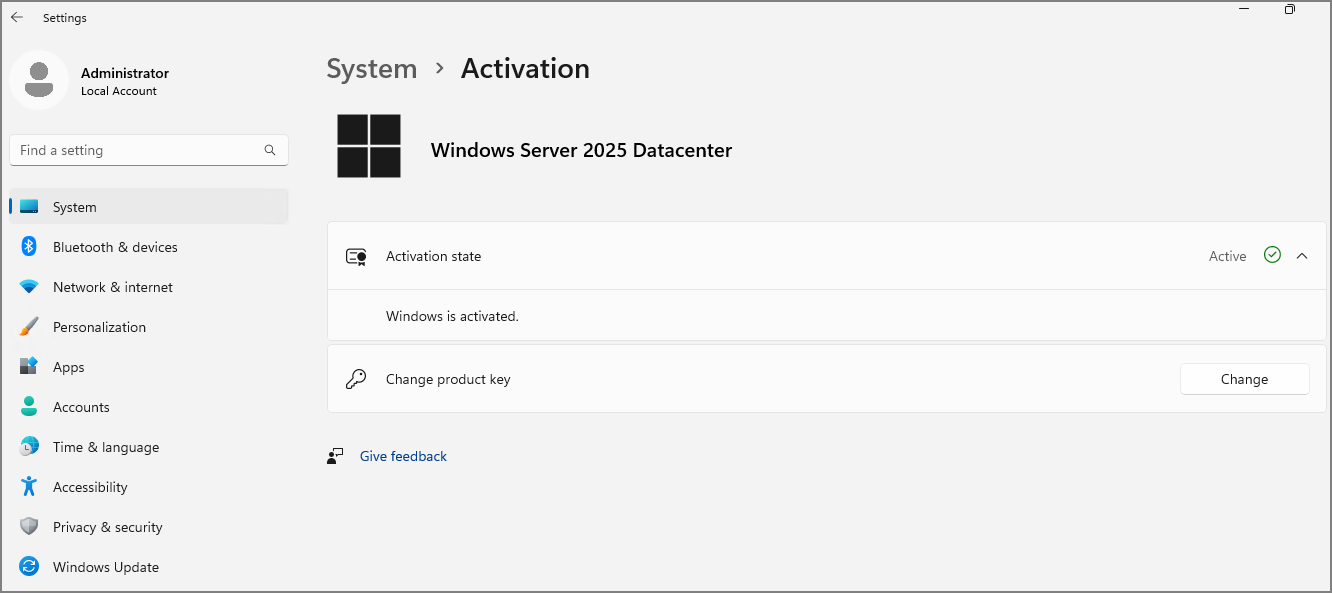Open the System settings category
This screenshot has width=1332, height=593.
tap(149, 207)
